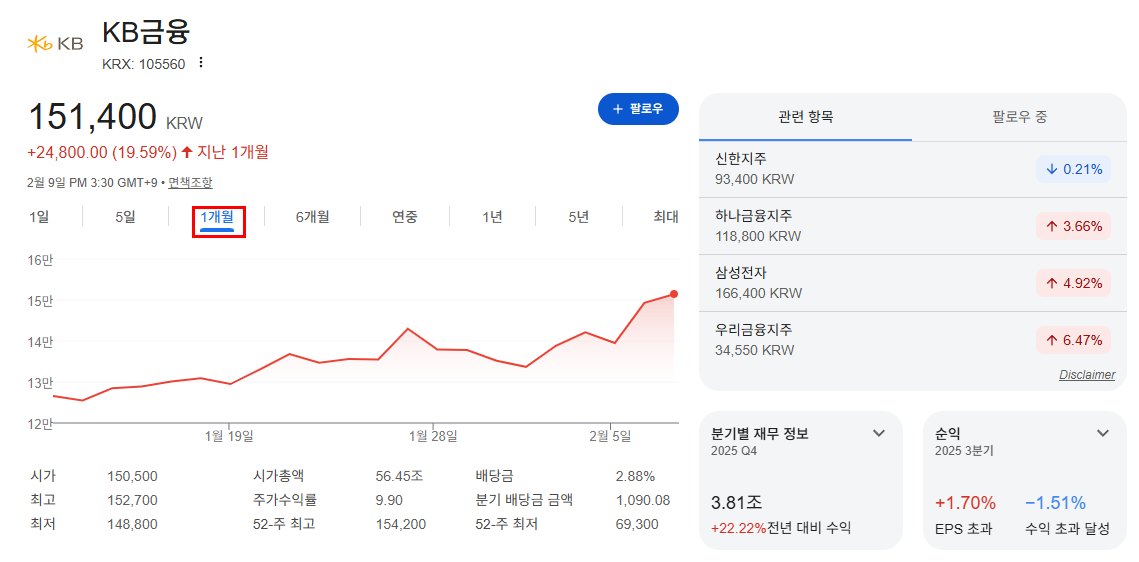The image size is (1139, 562).
Task: Click the 시가총액 value 56.45조
Action: point(399,477)
